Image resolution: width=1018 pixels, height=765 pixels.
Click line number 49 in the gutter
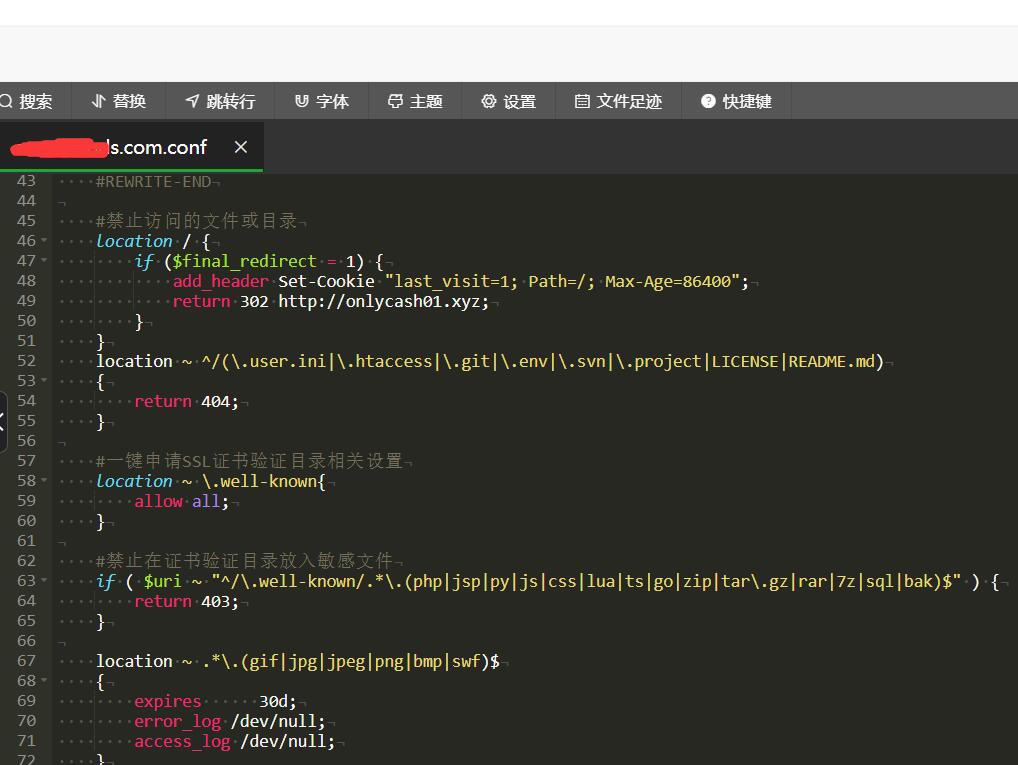pos(26,301)
